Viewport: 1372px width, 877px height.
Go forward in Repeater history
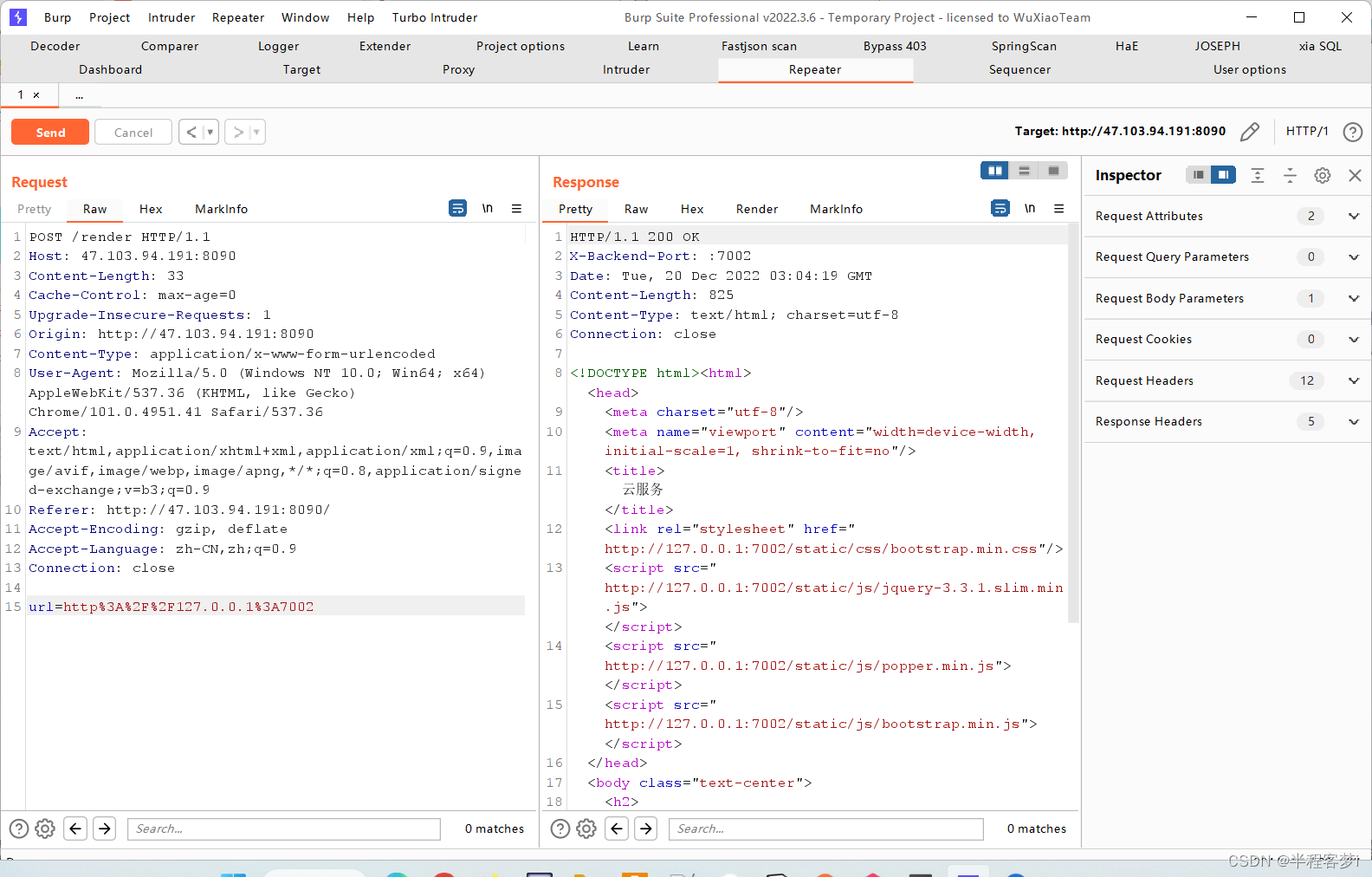coord(238,132)
